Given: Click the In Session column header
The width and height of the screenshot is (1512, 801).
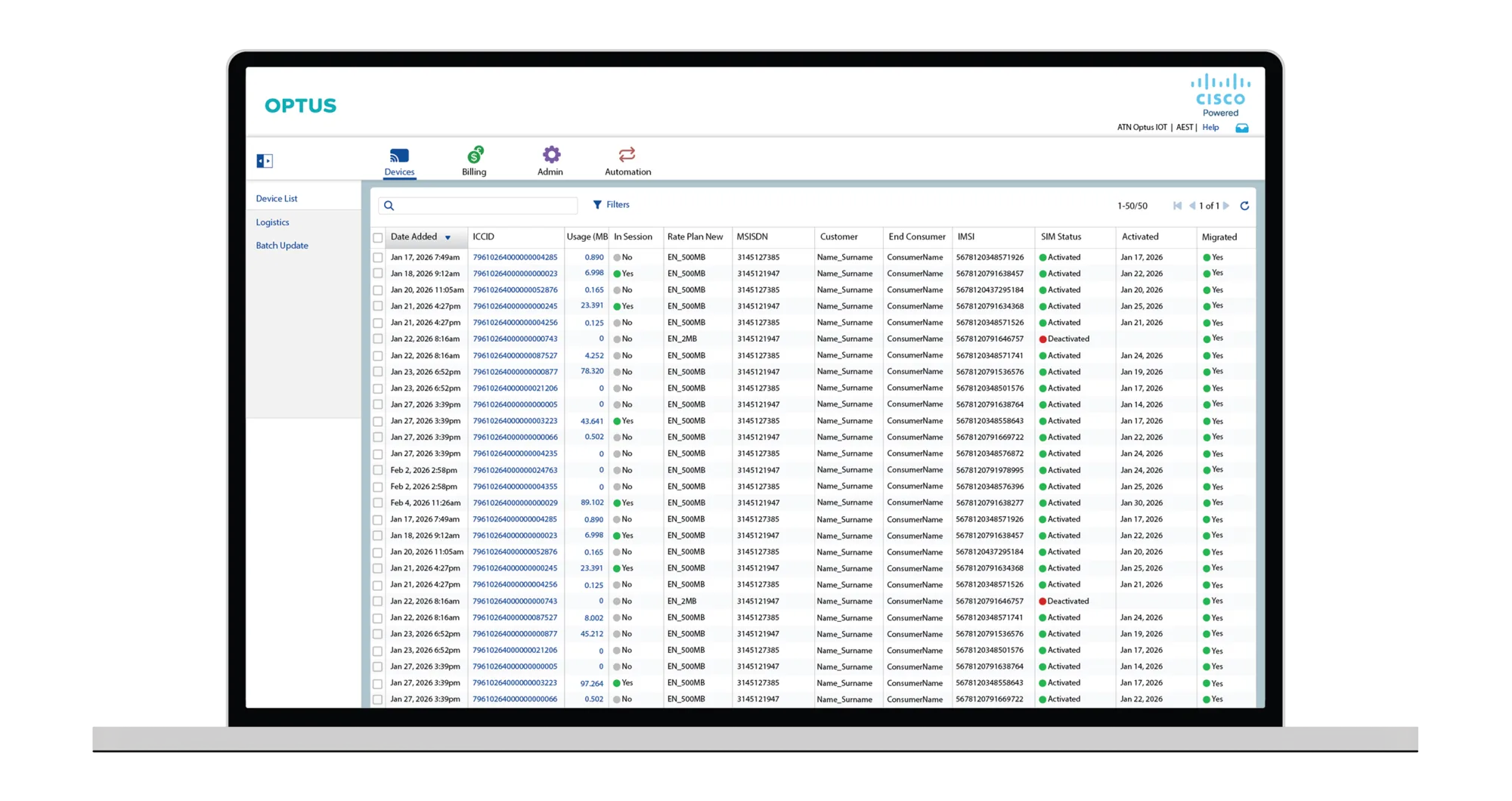Looking at the screenshot, I should (x=633, y=237).
